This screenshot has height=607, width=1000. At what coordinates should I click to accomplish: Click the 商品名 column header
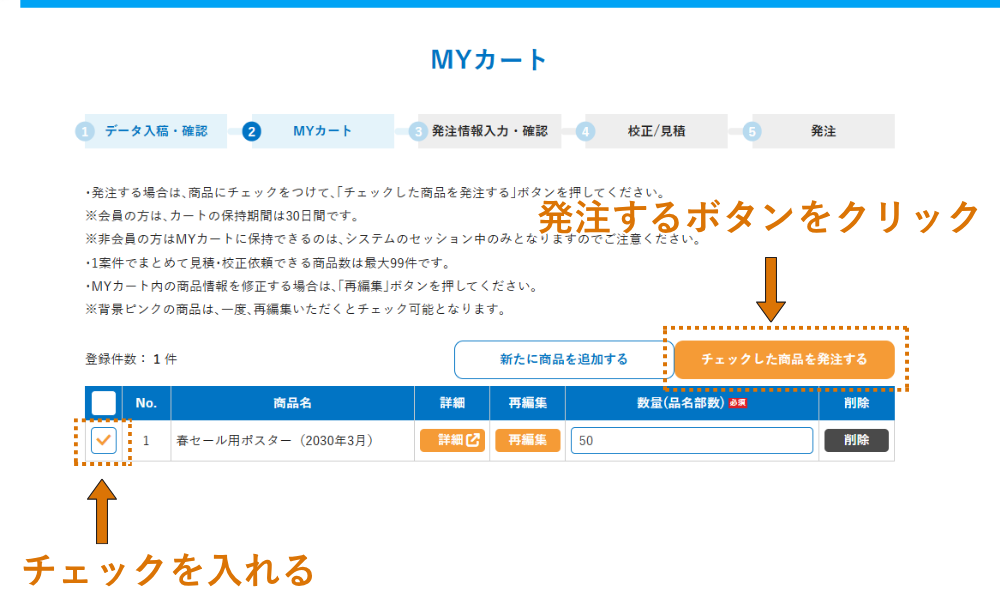click(293, 403)
